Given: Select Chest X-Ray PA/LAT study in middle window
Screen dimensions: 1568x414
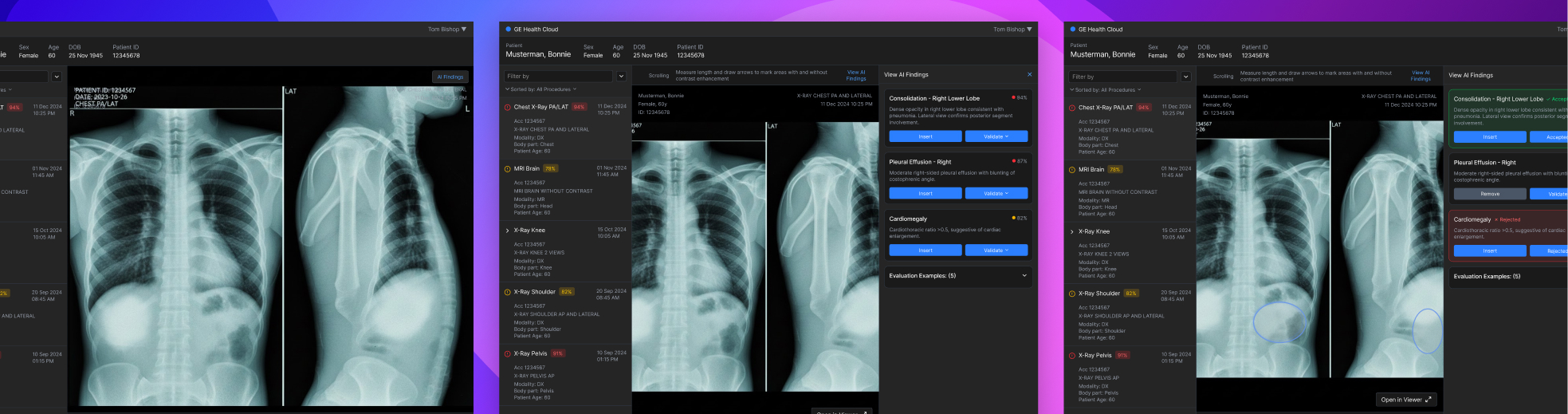Looking at the screenshot, I should click(x=566, y=128).
